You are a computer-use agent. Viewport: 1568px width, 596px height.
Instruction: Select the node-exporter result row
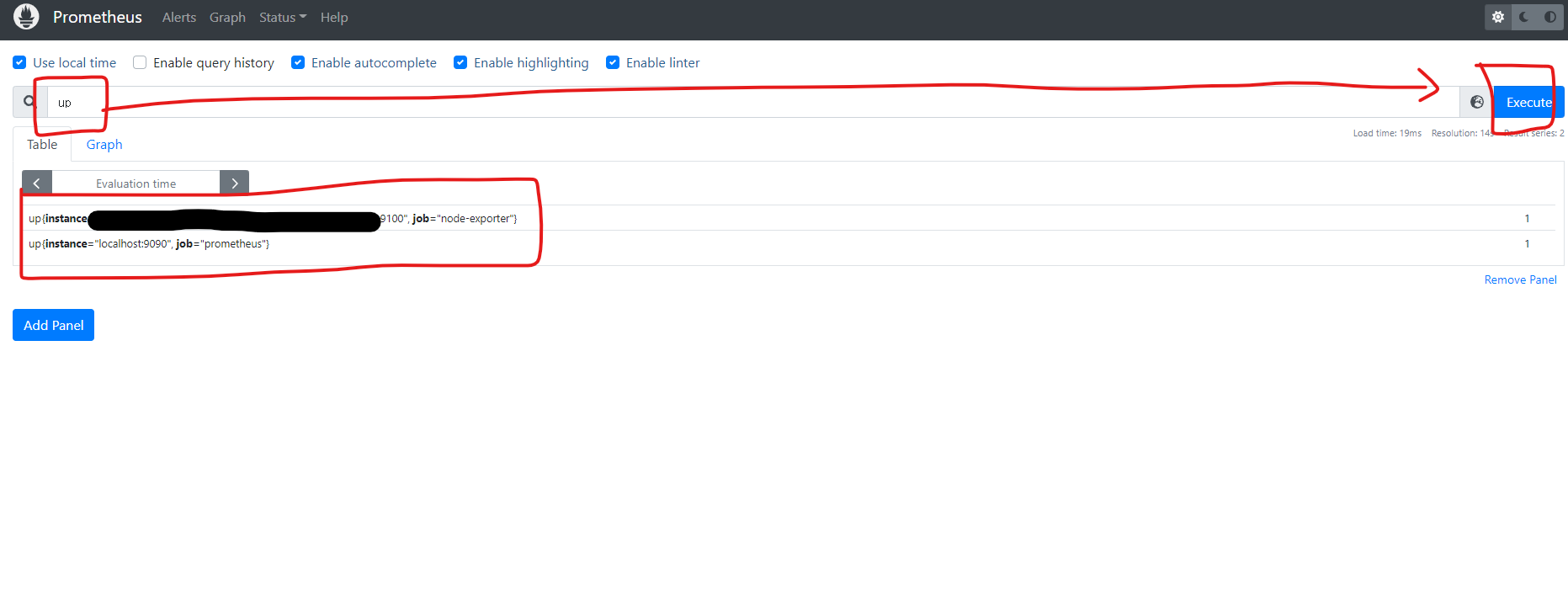pos(788,218)
